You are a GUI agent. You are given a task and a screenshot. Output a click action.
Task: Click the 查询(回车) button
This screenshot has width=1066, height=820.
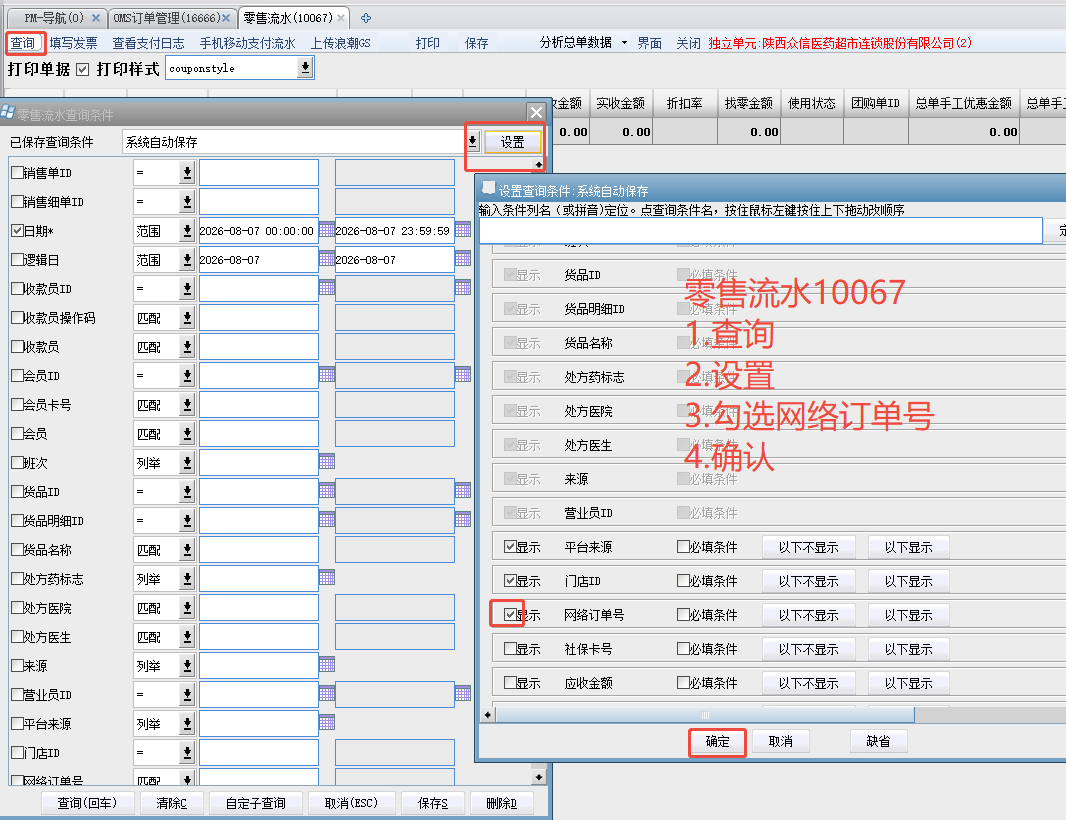pos(87,803)
